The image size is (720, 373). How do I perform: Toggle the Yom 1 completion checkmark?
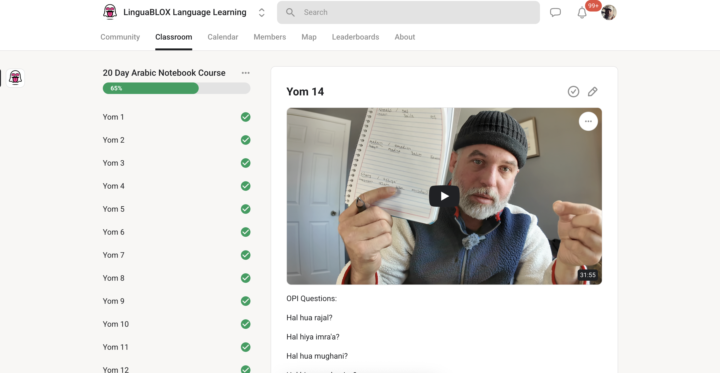[246, 117]
